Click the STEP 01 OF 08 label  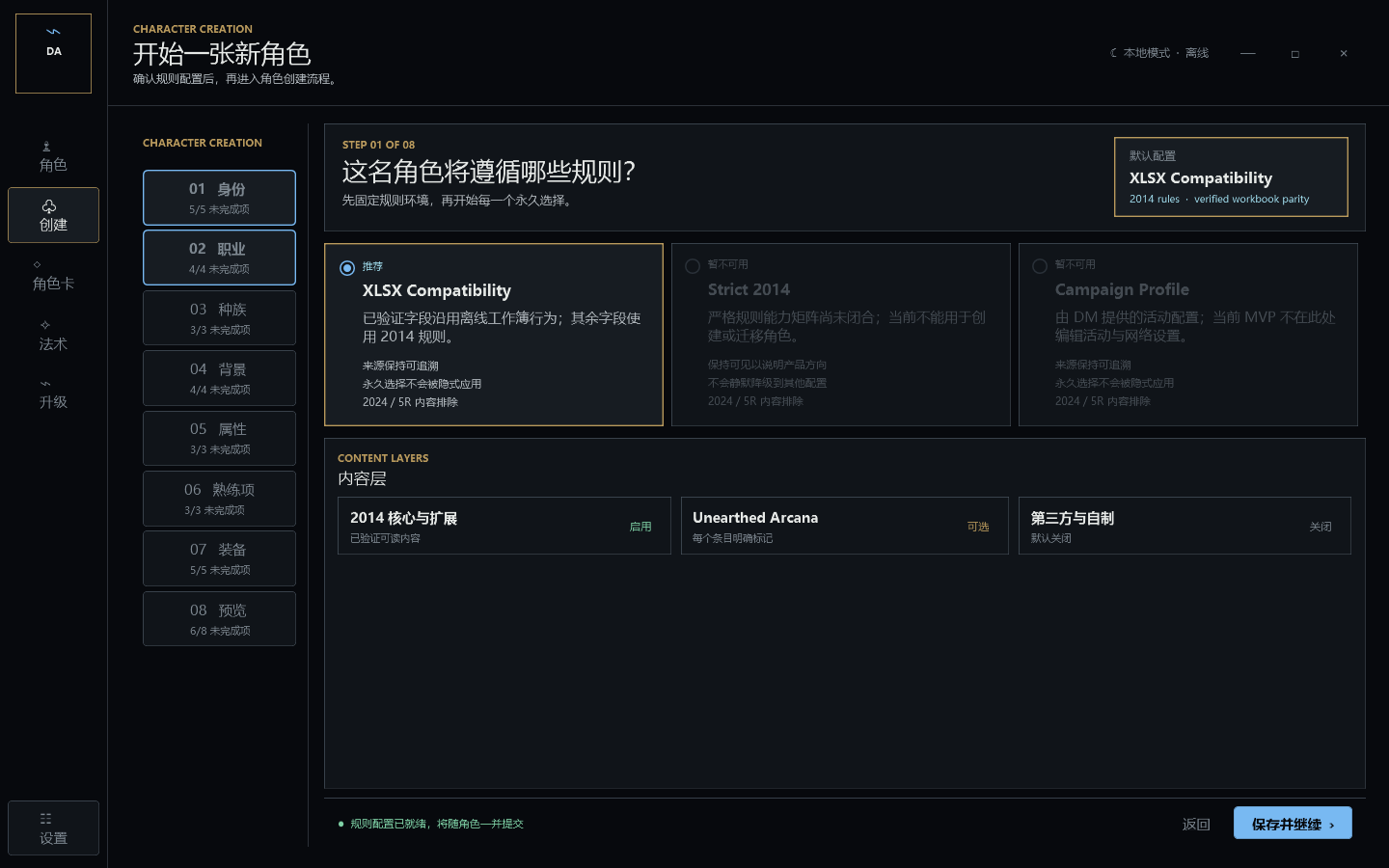coord(378,145)
